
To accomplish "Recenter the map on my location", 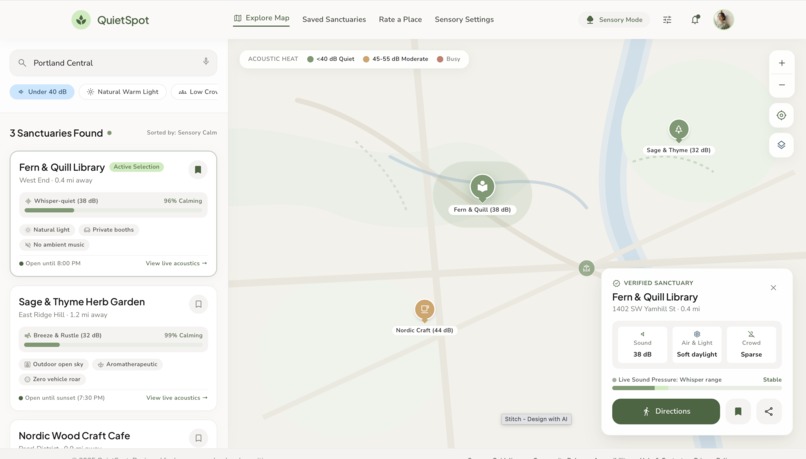I will 781,115.
